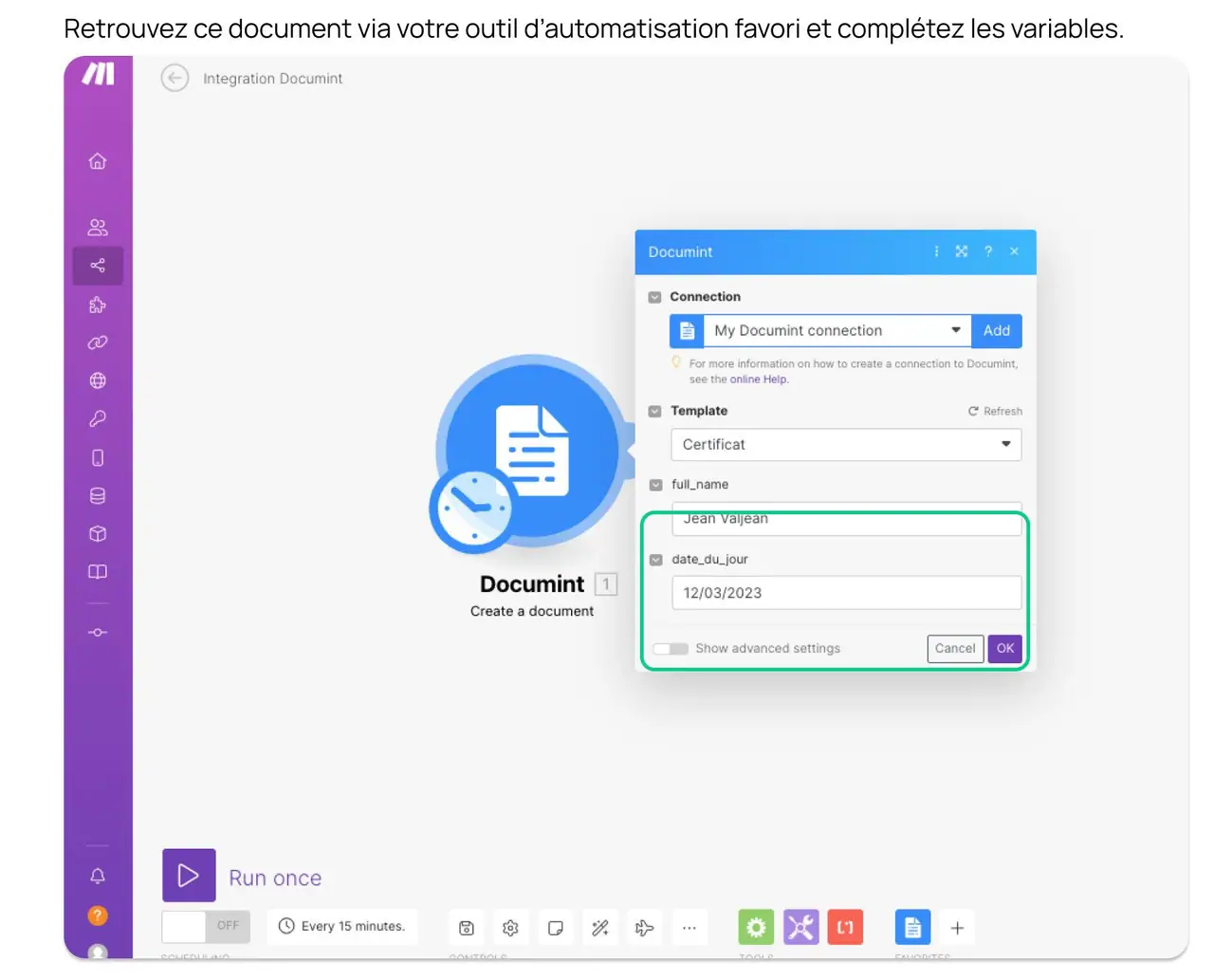
Task: Open the My Documint connection dropdown
Action: 837,330
